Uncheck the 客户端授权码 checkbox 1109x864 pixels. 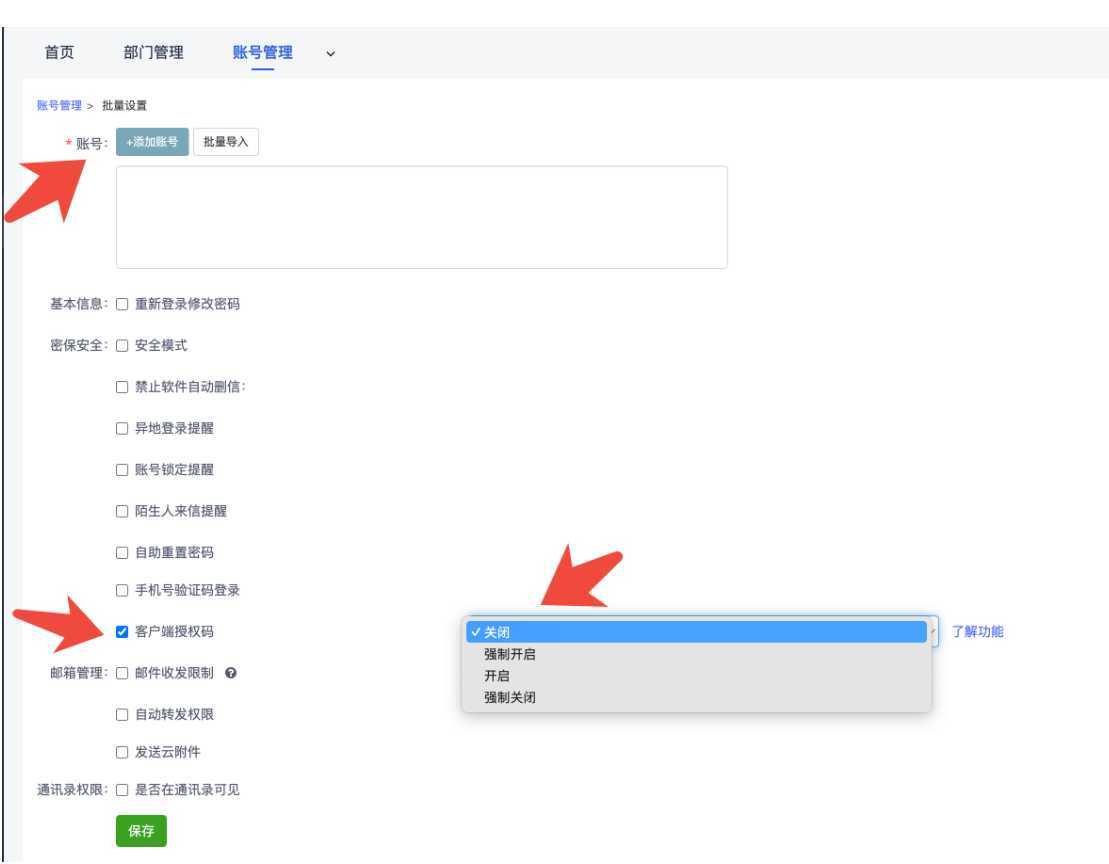(x=122, y=632)
